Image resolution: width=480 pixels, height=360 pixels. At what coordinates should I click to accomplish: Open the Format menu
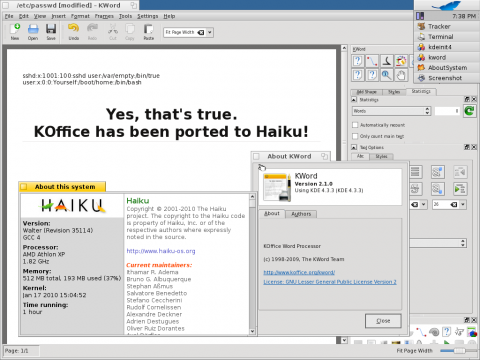(80, 16)
